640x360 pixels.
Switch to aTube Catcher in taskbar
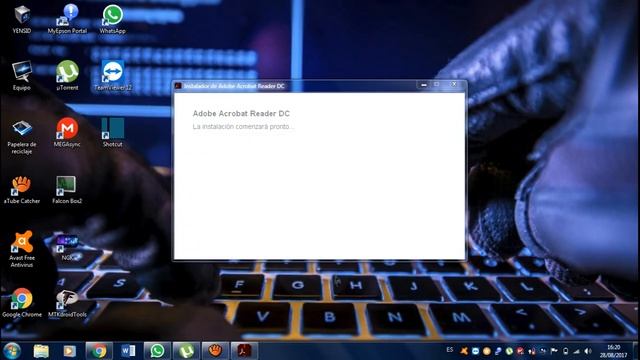(x=215, y=351)
